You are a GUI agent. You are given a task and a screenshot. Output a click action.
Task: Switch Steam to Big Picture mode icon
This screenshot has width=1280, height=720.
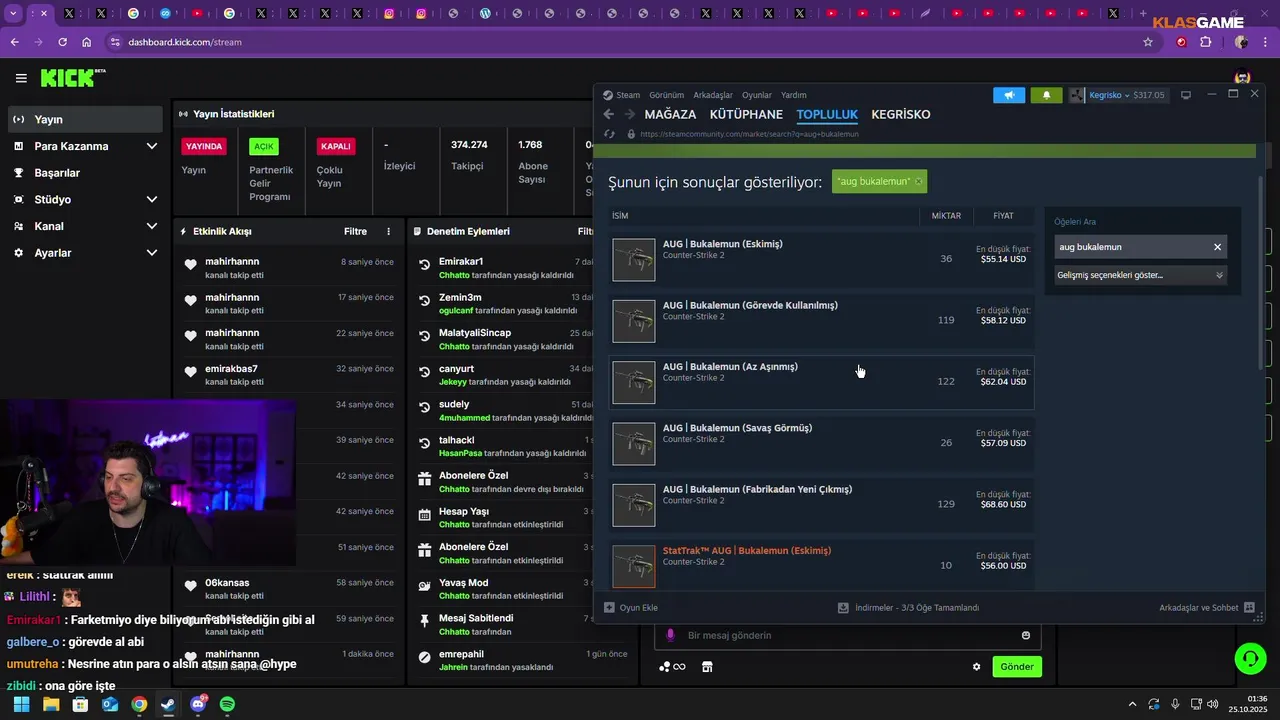(x=1186, y=95)
